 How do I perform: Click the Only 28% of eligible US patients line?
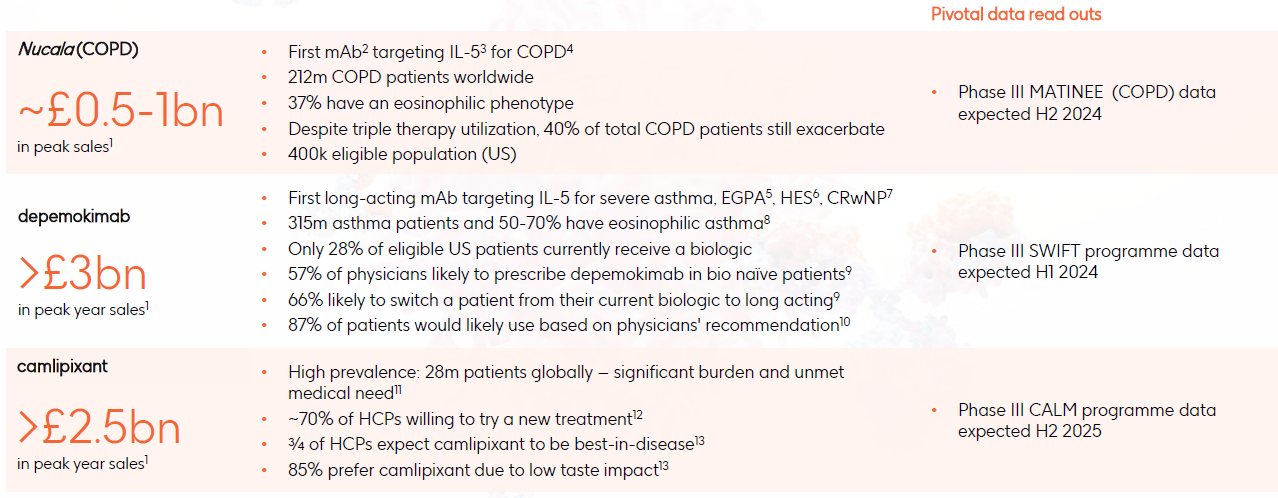tap(519, 249)
